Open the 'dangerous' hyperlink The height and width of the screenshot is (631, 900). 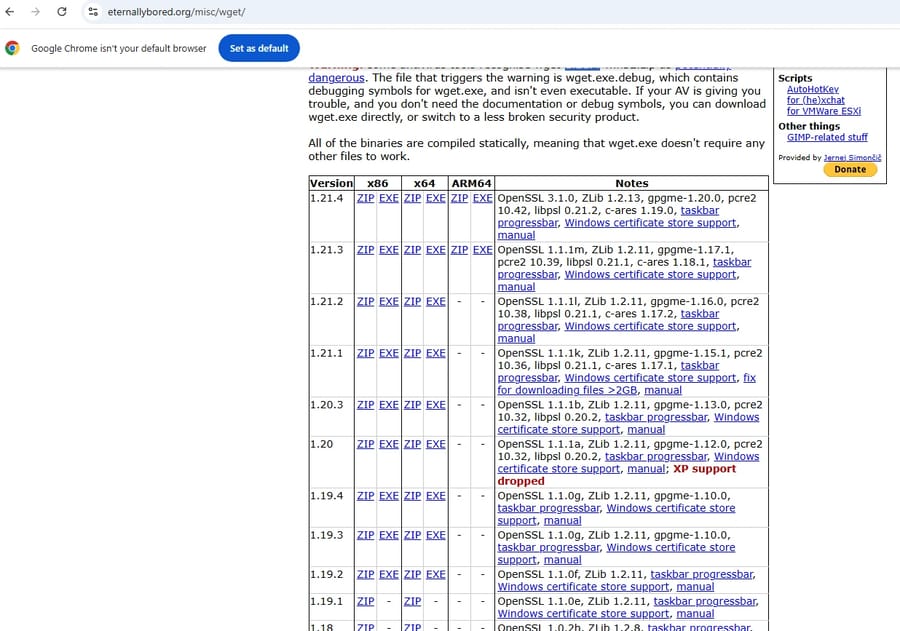(336, 78)
